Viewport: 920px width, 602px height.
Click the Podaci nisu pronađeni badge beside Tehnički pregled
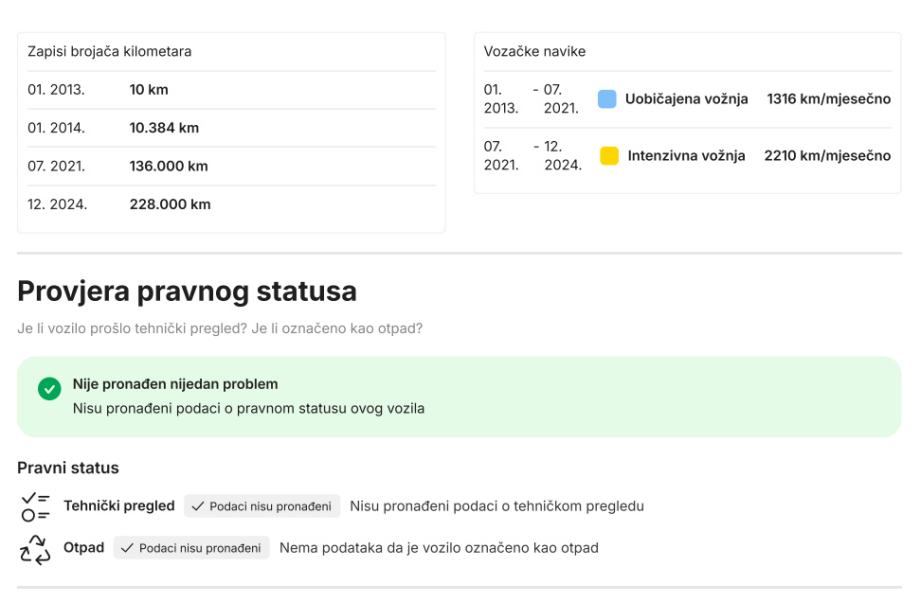coord(262,506)
